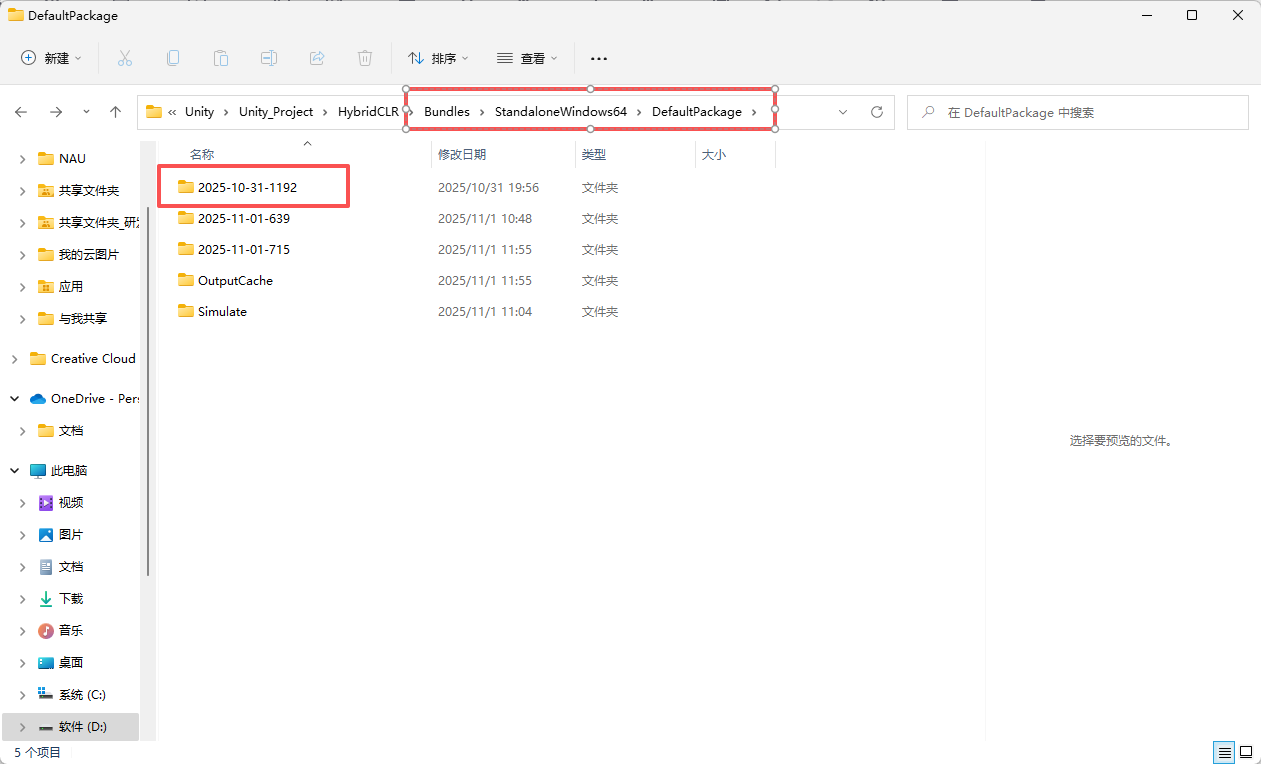1261x764 pixels.
Task: Select 共享文件夹_研 in sidebar
Action: (x=99, y=223)
